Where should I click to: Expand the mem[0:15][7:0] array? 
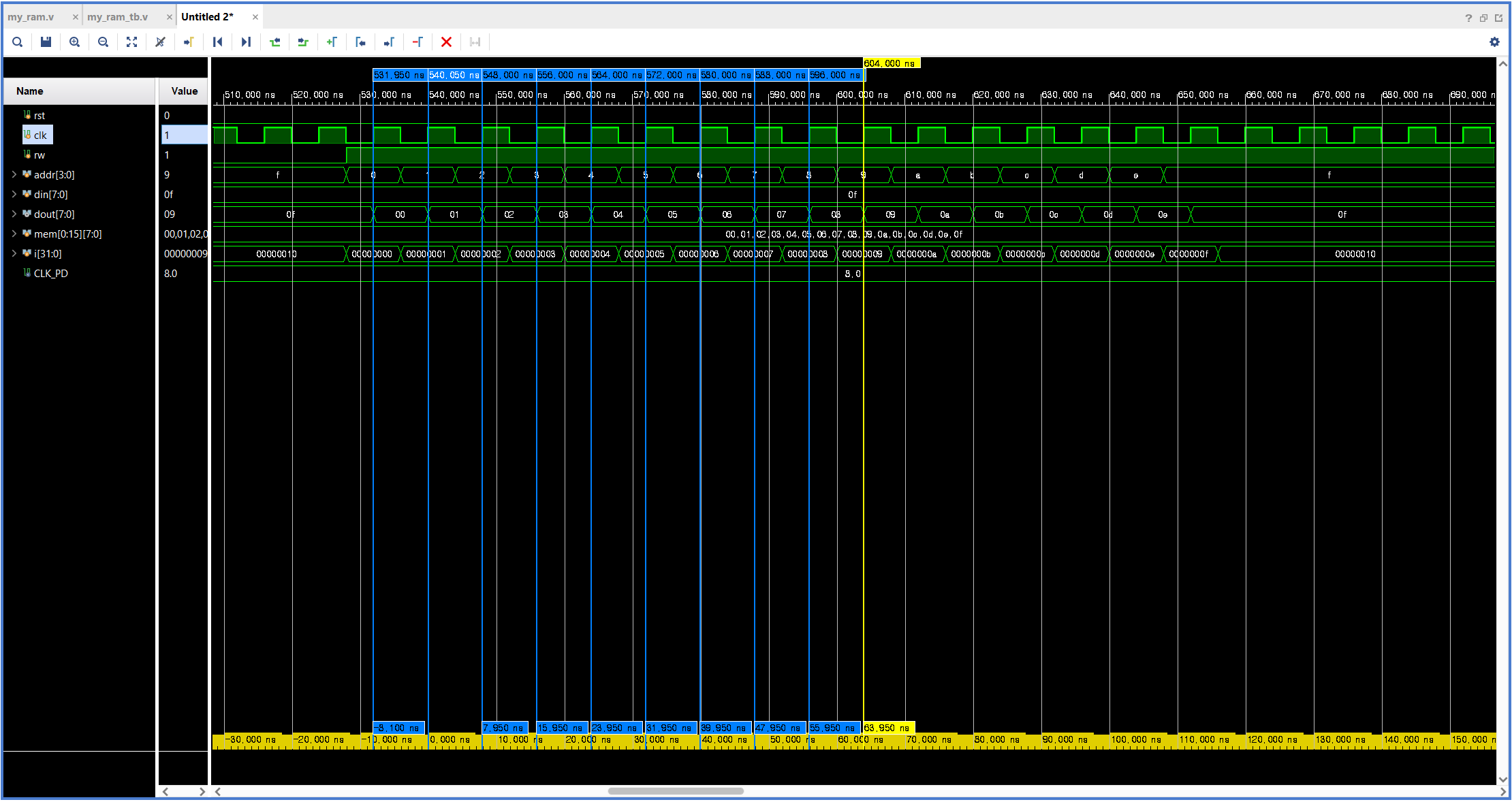(x=14, y=234)
